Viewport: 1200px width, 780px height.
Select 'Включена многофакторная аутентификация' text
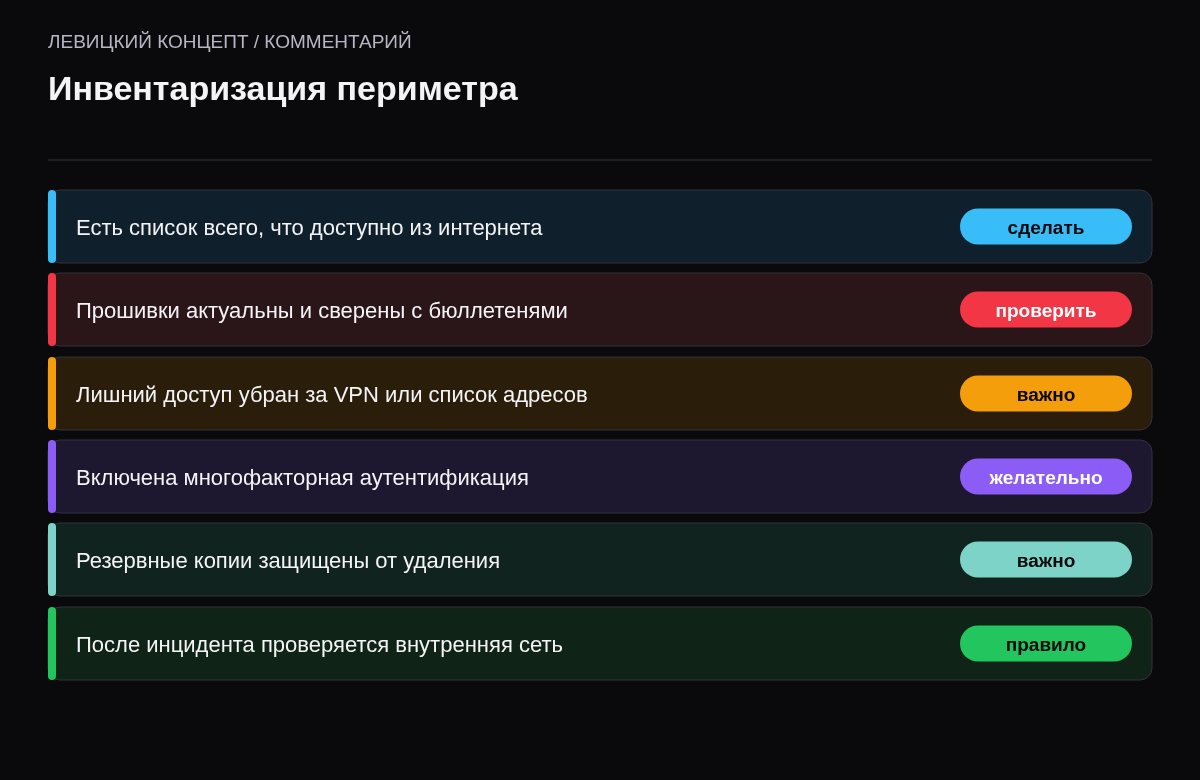tap(302, 478)
